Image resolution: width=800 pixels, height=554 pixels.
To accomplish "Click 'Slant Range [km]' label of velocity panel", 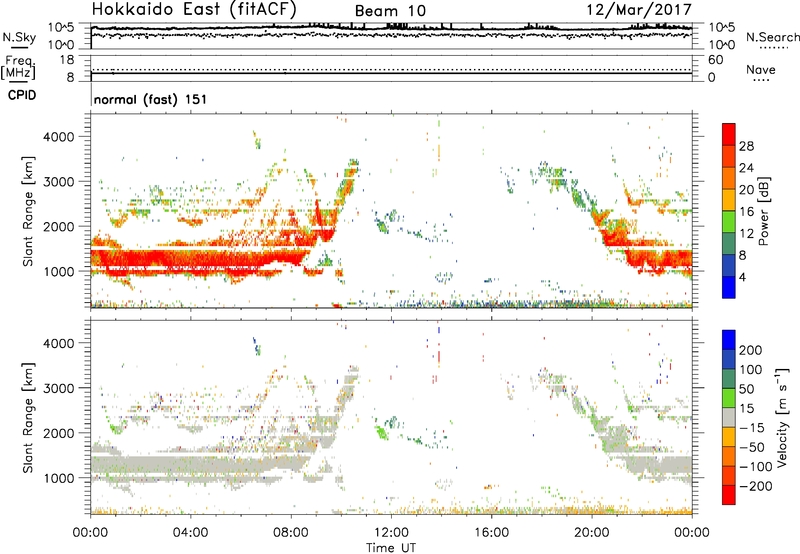I will coord(28,418).
